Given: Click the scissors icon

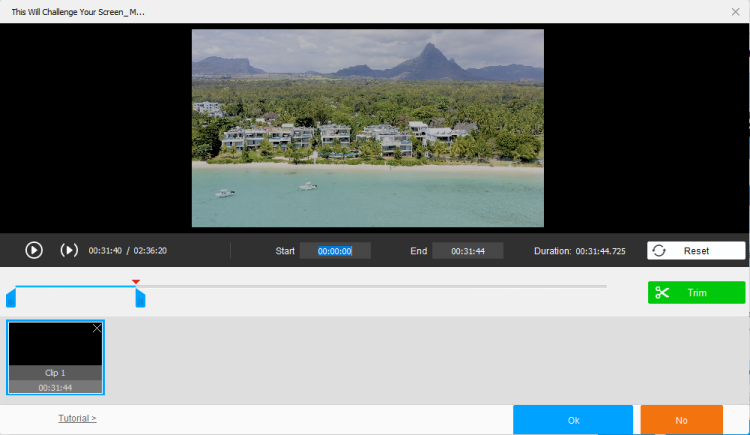Looking at the screenshot, I should click(x=662, y=293).
